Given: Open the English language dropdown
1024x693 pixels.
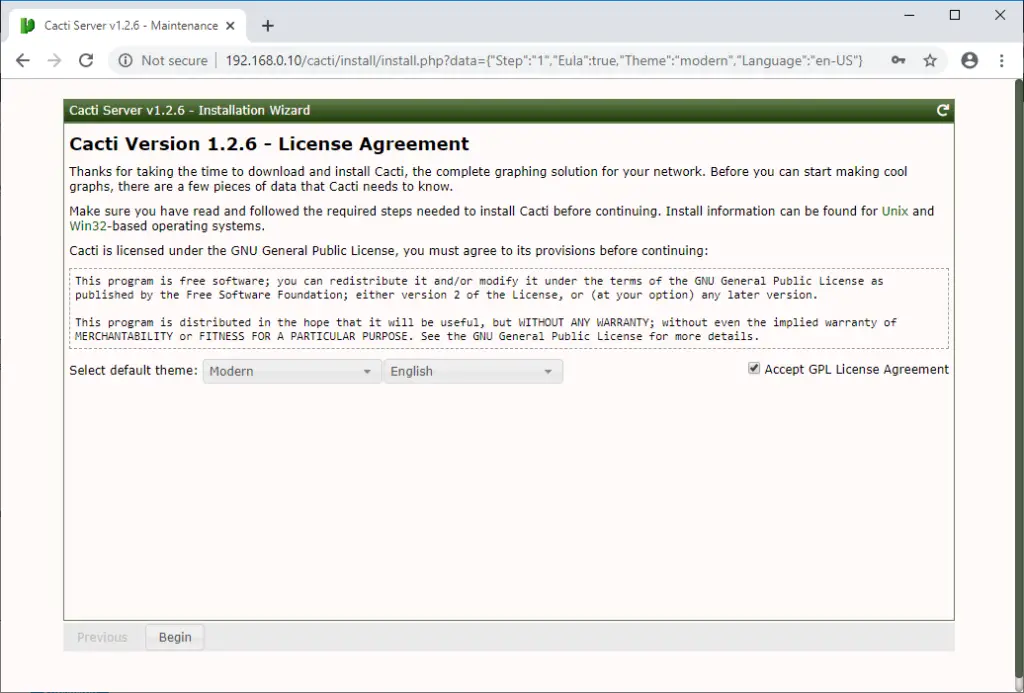Looking at the screenshot, I should tap(470, 371).
